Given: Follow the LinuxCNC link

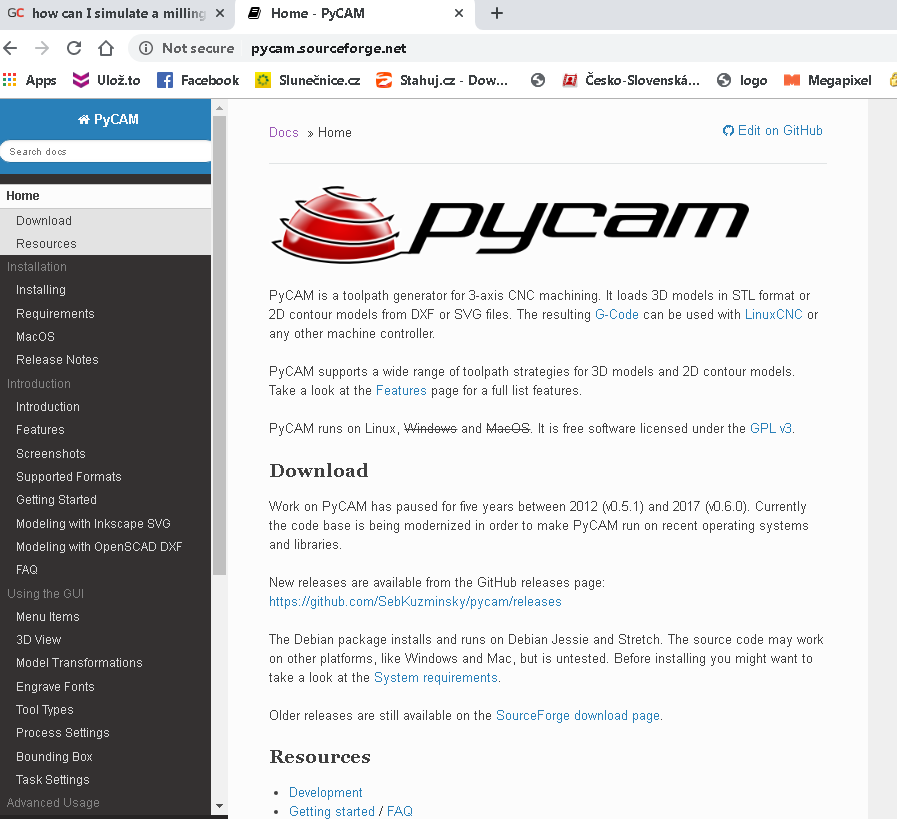Looking at the screenshot, I should (x=773, y=315).
